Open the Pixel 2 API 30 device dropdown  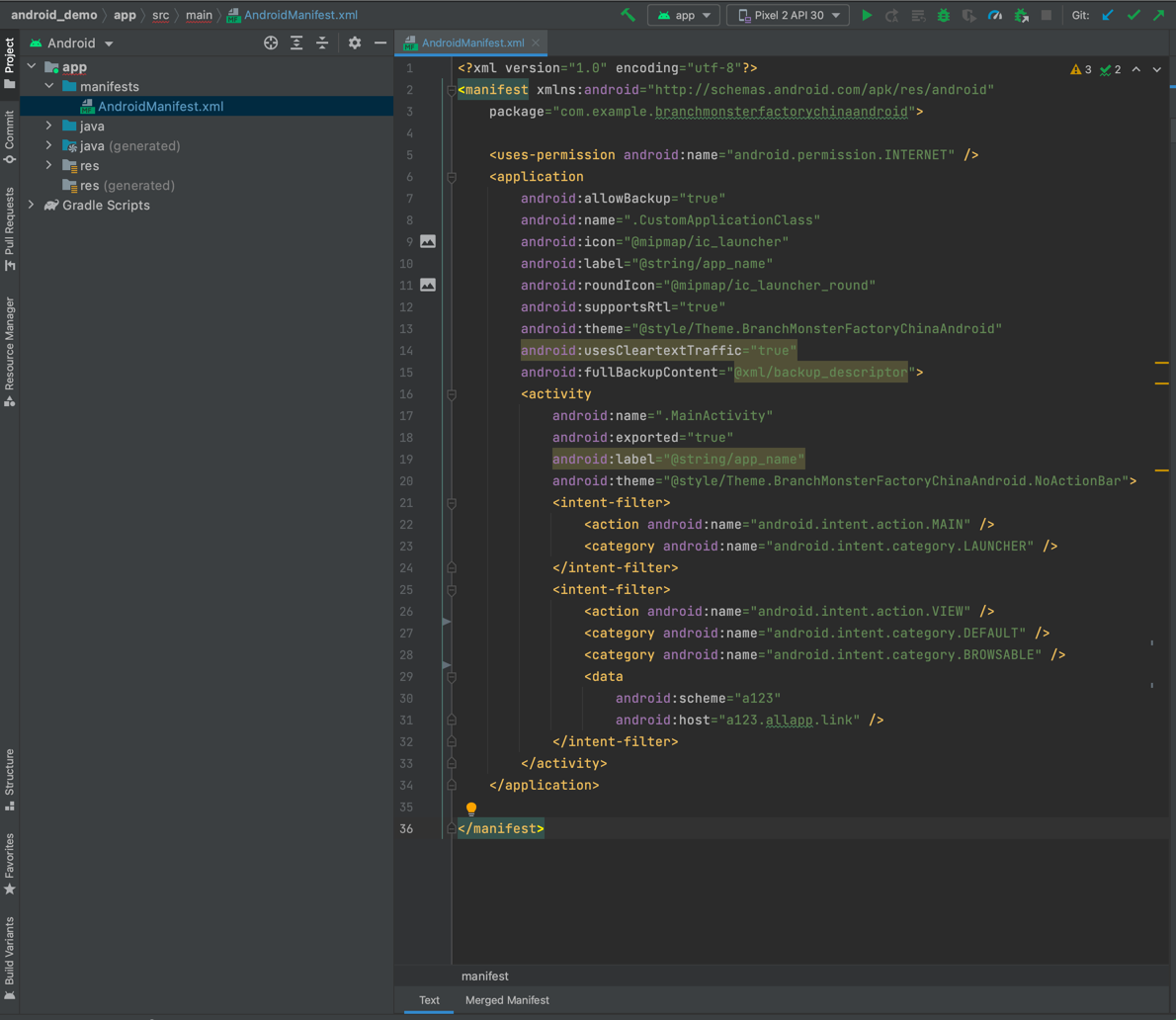788,15
